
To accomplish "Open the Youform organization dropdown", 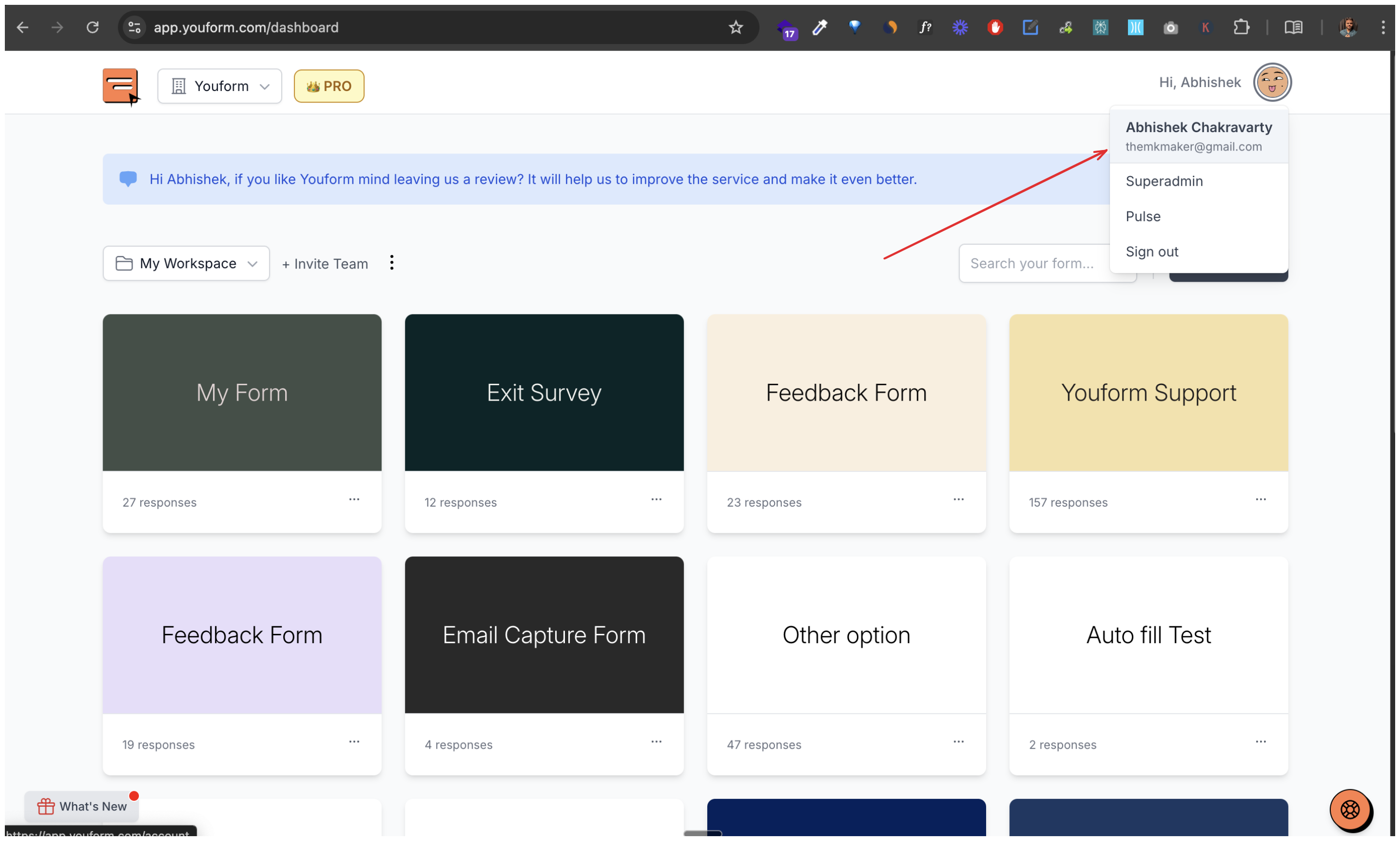I will pos(220,86).
